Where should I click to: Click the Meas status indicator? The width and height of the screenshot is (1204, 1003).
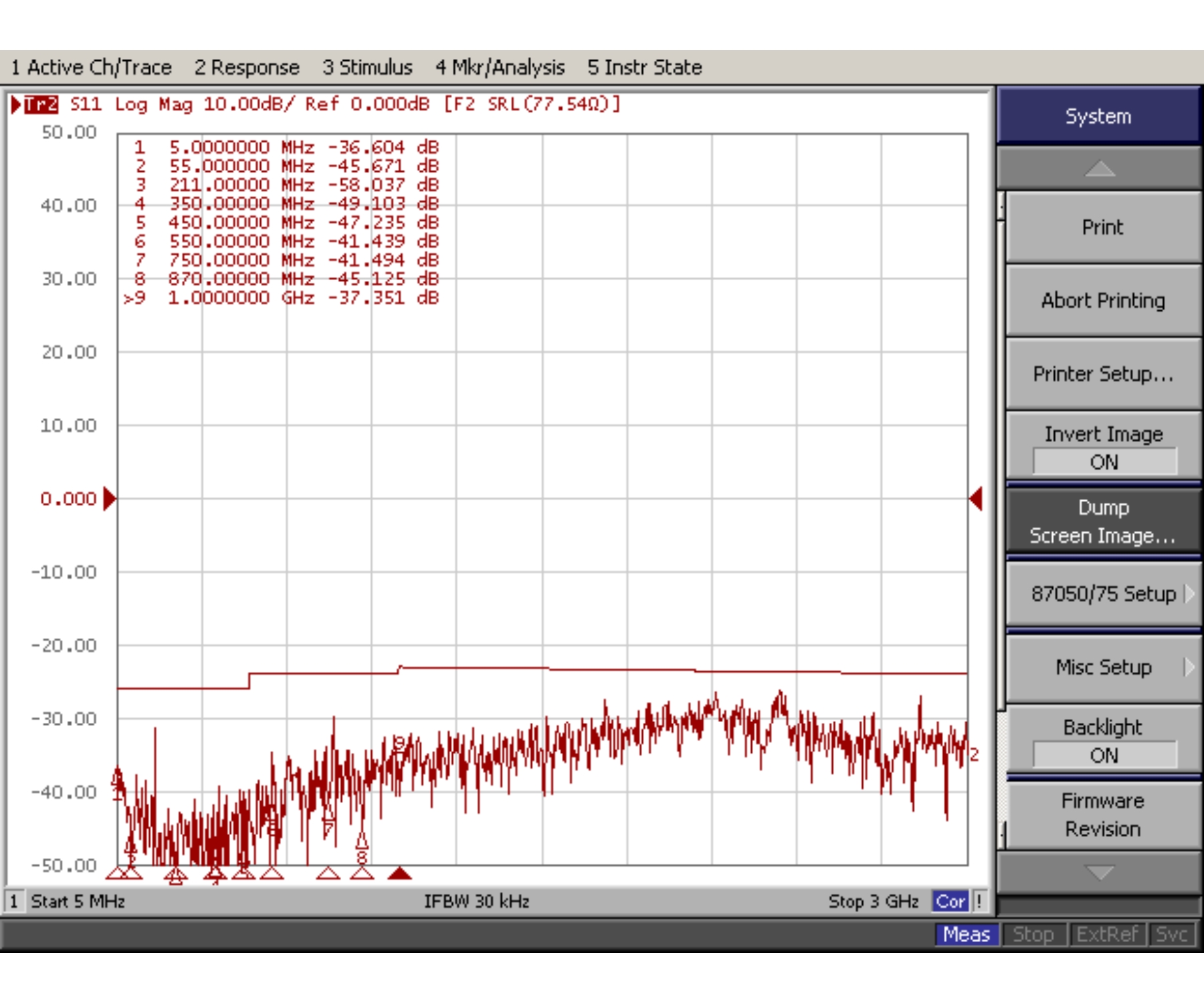[x=966, y=934]
